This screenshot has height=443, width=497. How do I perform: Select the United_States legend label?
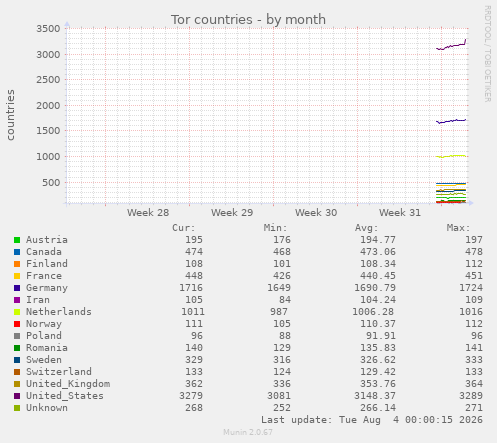(x=65, y=396)
